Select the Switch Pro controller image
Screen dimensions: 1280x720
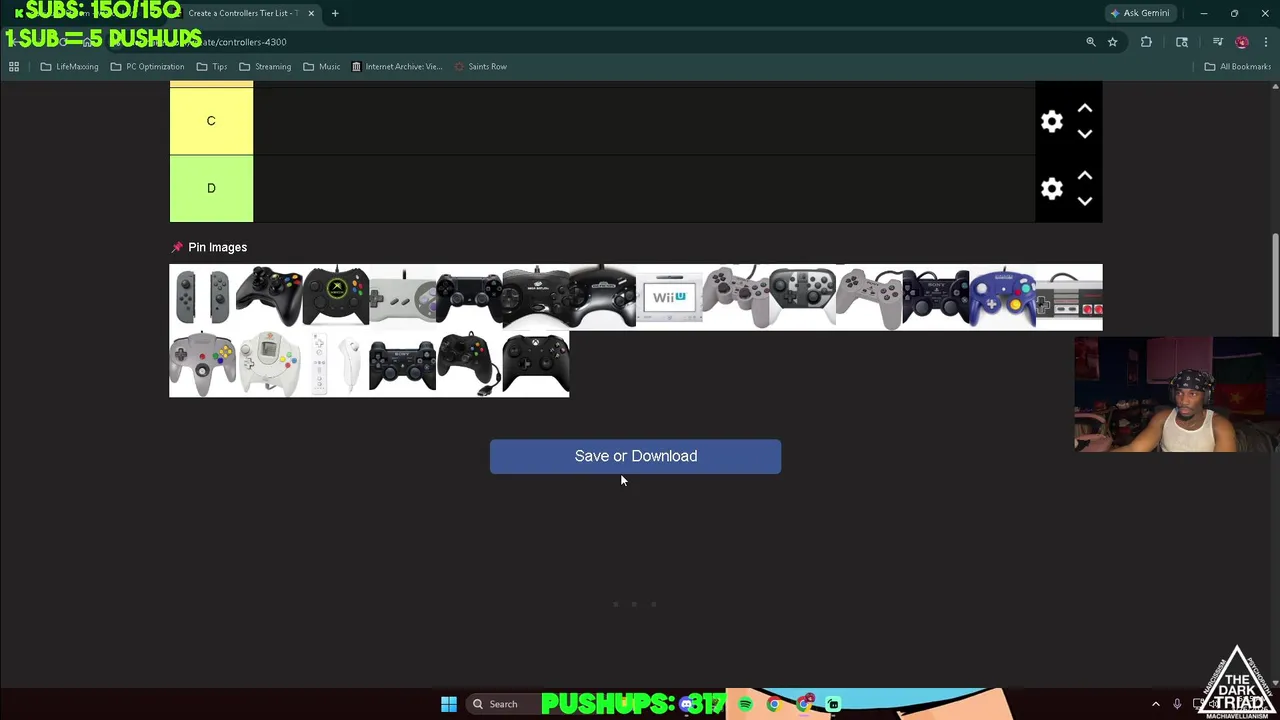[802, 297]
